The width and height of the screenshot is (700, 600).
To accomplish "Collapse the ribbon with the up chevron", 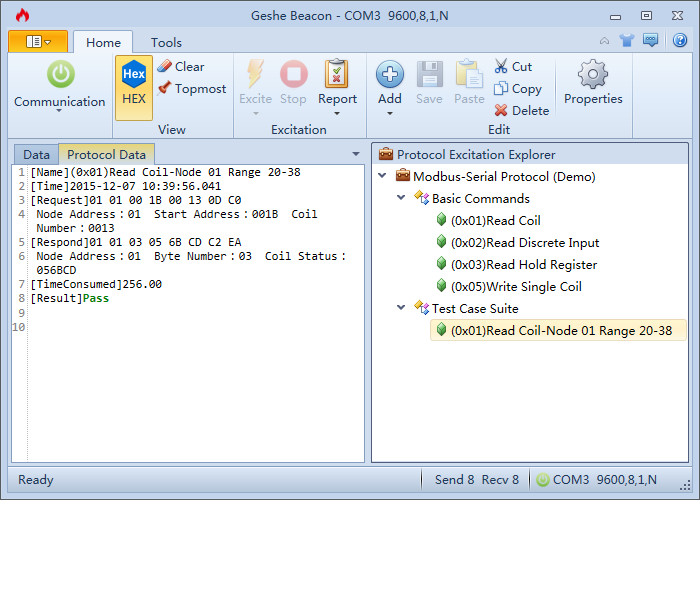I will (x=604, y=41).
